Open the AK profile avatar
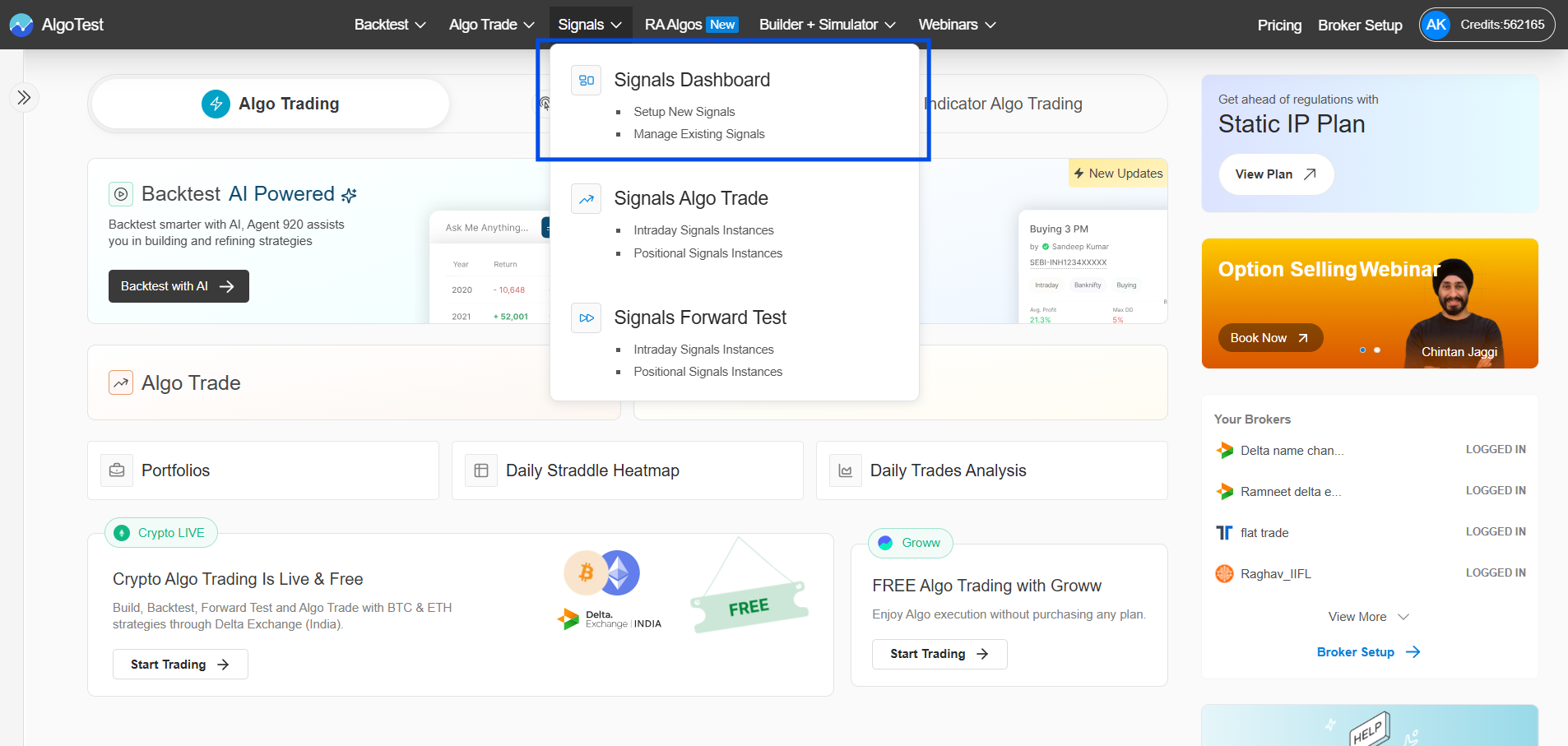Image resolution: width=1568 pixels, height=746 pixels. [x=1436, y=25]
